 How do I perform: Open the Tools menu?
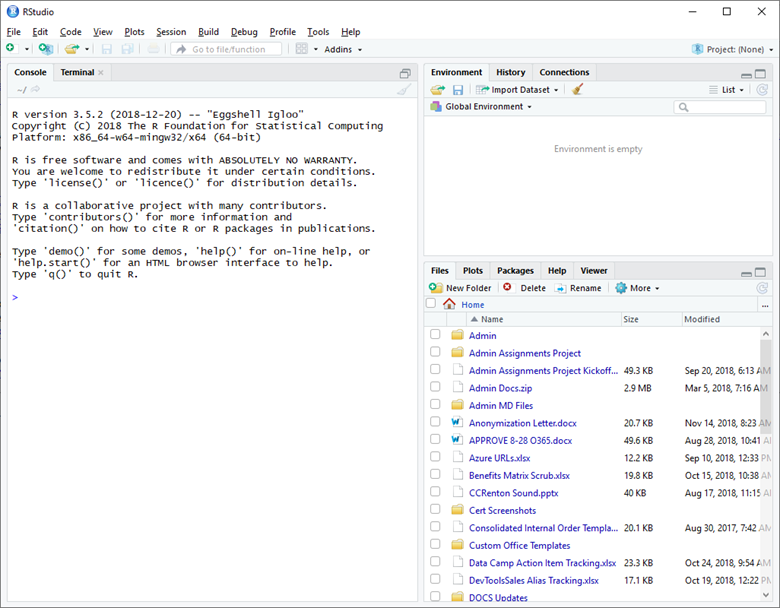318,32
